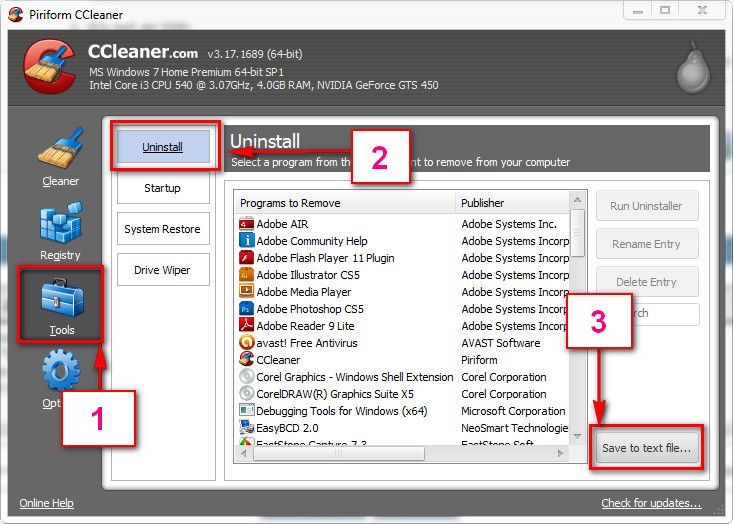Click the CorelDRAW Graphics Suite X5 icon
Screen dimensions: 733x524
246,394
